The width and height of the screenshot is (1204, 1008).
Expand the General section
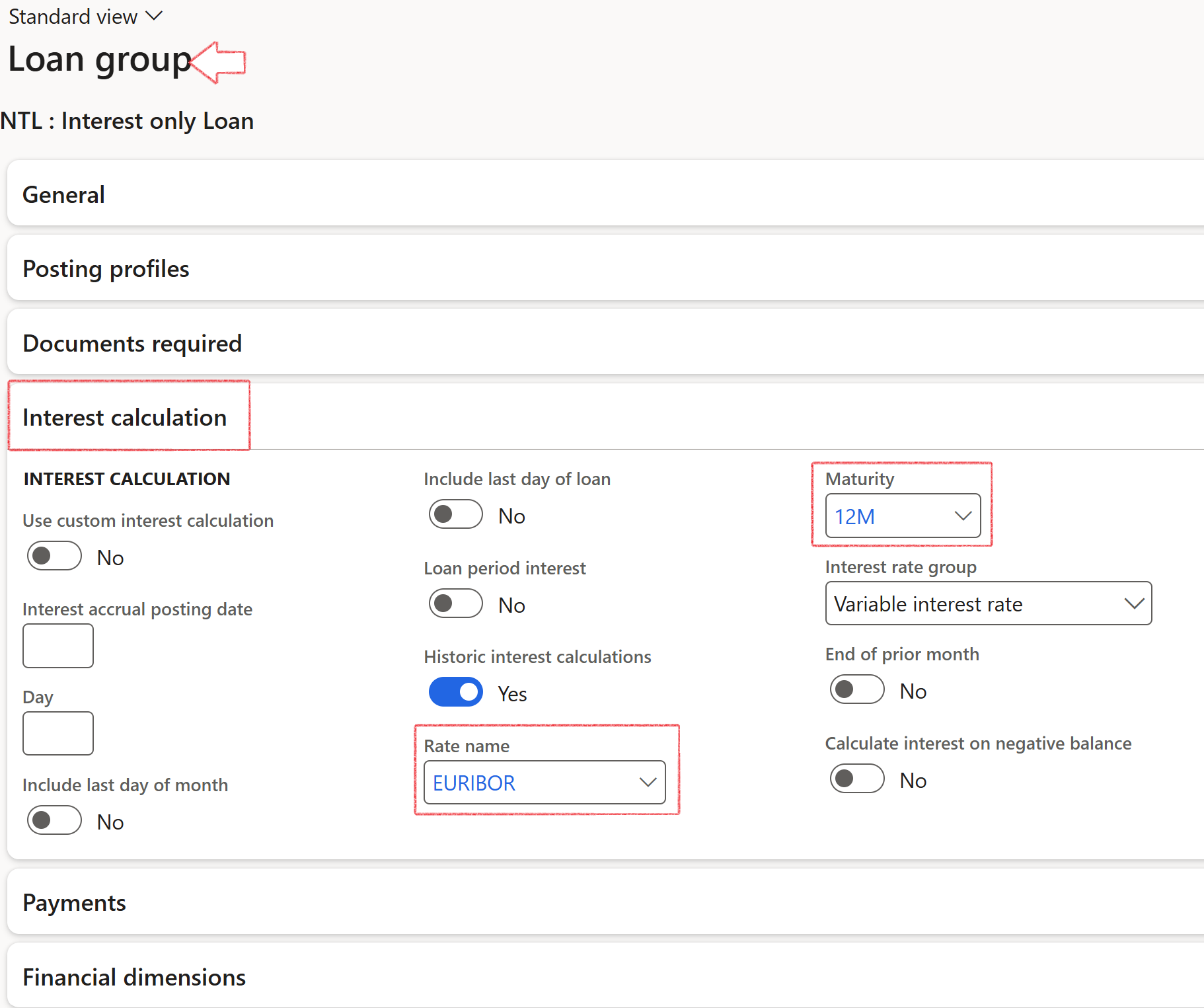pos(64,195)
